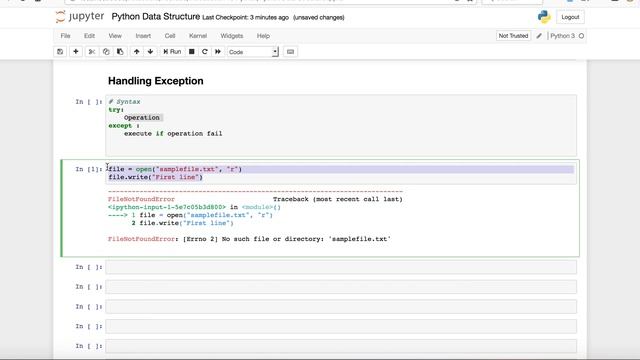Click the (unsaved changes) status text
This screenshot has width=640, height=360.
[x=319, y=18]
